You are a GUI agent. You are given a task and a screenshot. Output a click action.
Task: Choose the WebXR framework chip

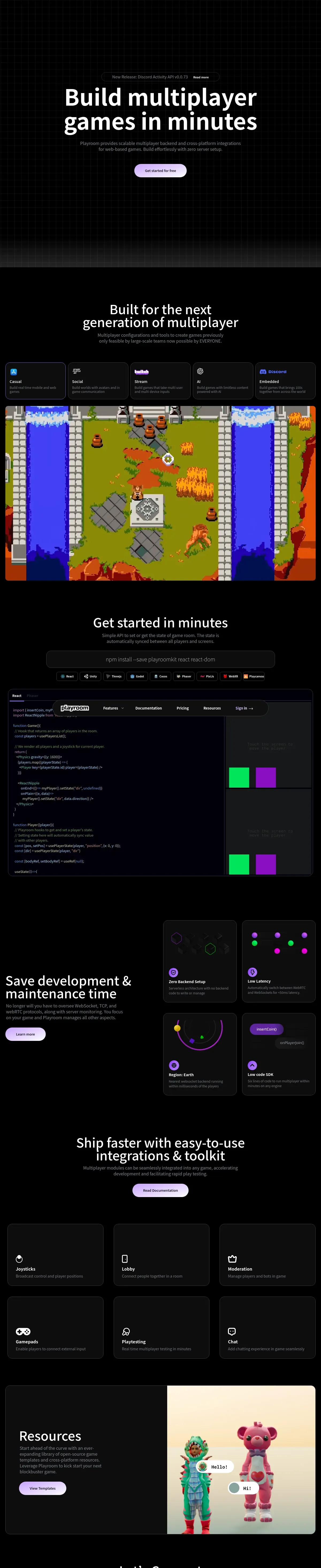pyautogui.click(x=230, y=676)
